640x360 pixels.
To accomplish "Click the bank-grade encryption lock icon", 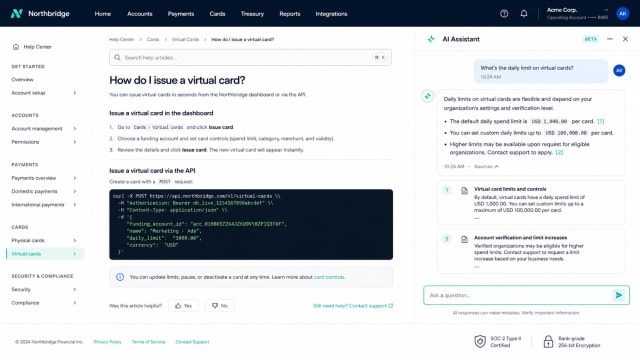I will [548, 342].
